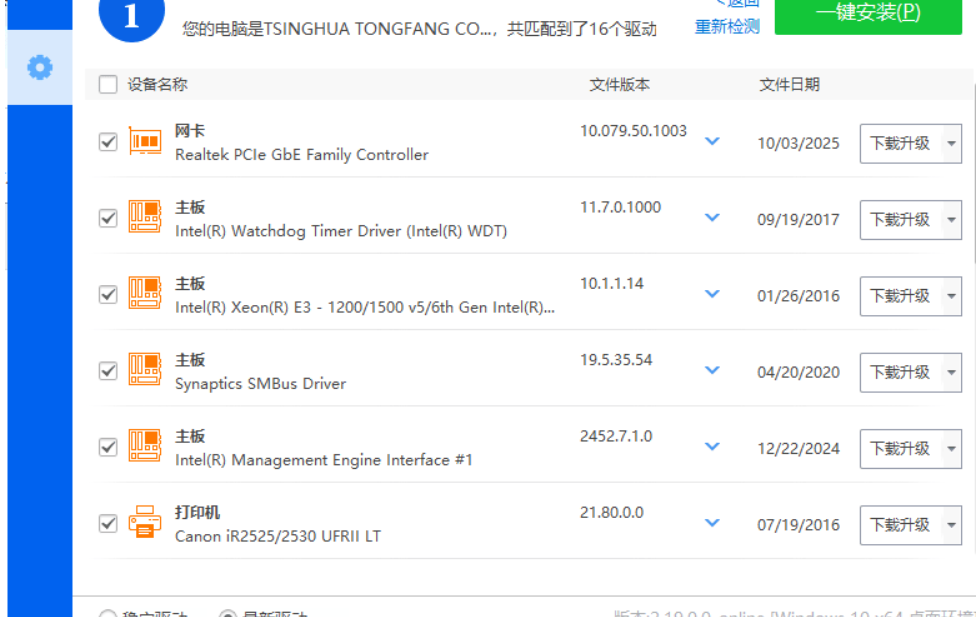
Task: Expand the version chevron for Realtek 10.079.50.1003
Action: click(712, 142)
